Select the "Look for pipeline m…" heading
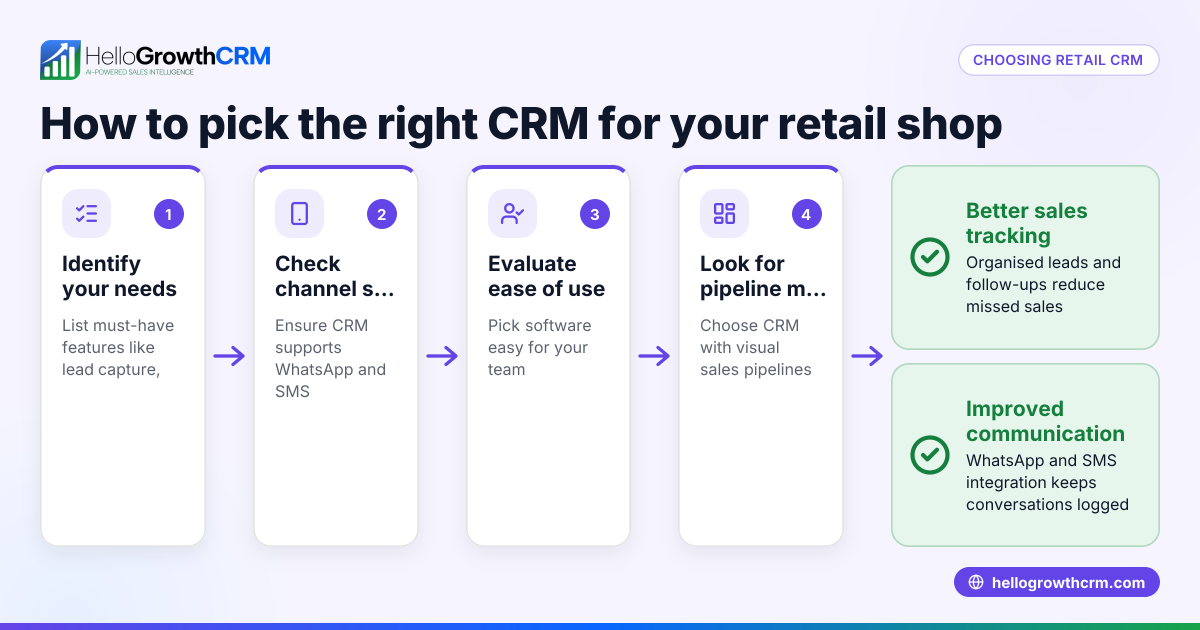The image size is (1200, 630). tap(763, 276)
